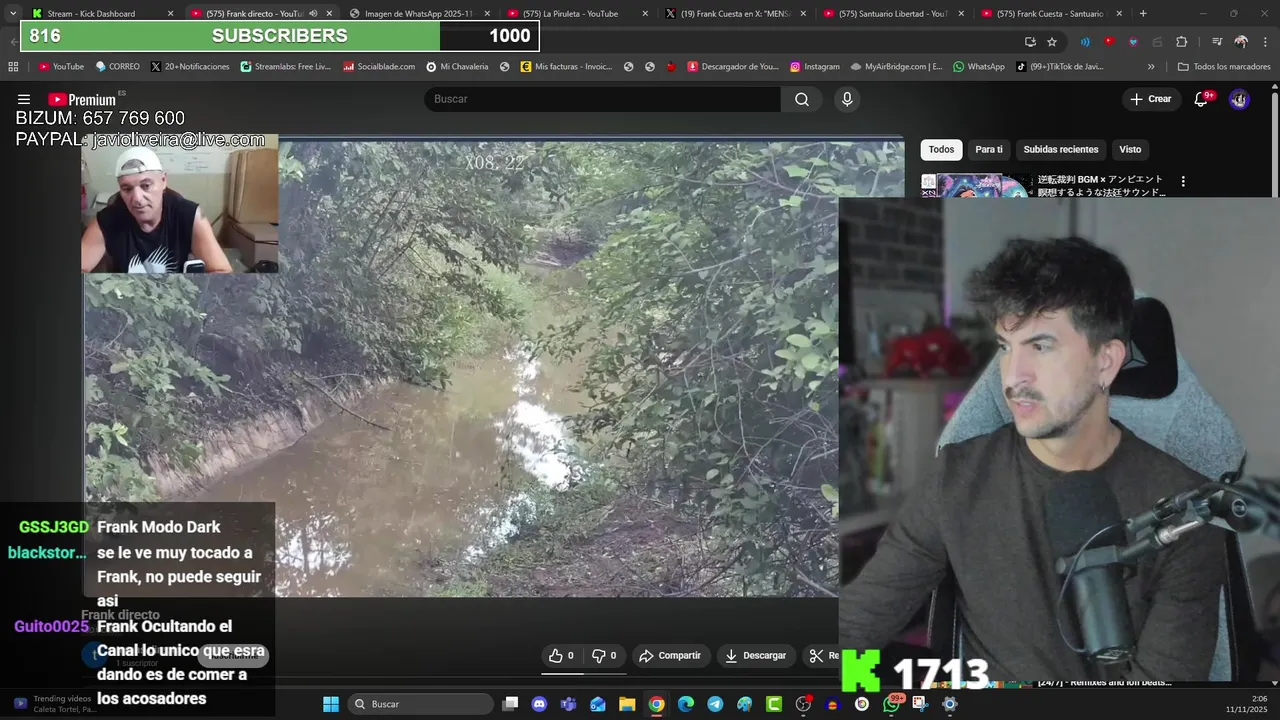The height and width of the screenshot is (720, 1280).
Task: Open the MyAirBridge.com bookmark
Action: point(896,67)
